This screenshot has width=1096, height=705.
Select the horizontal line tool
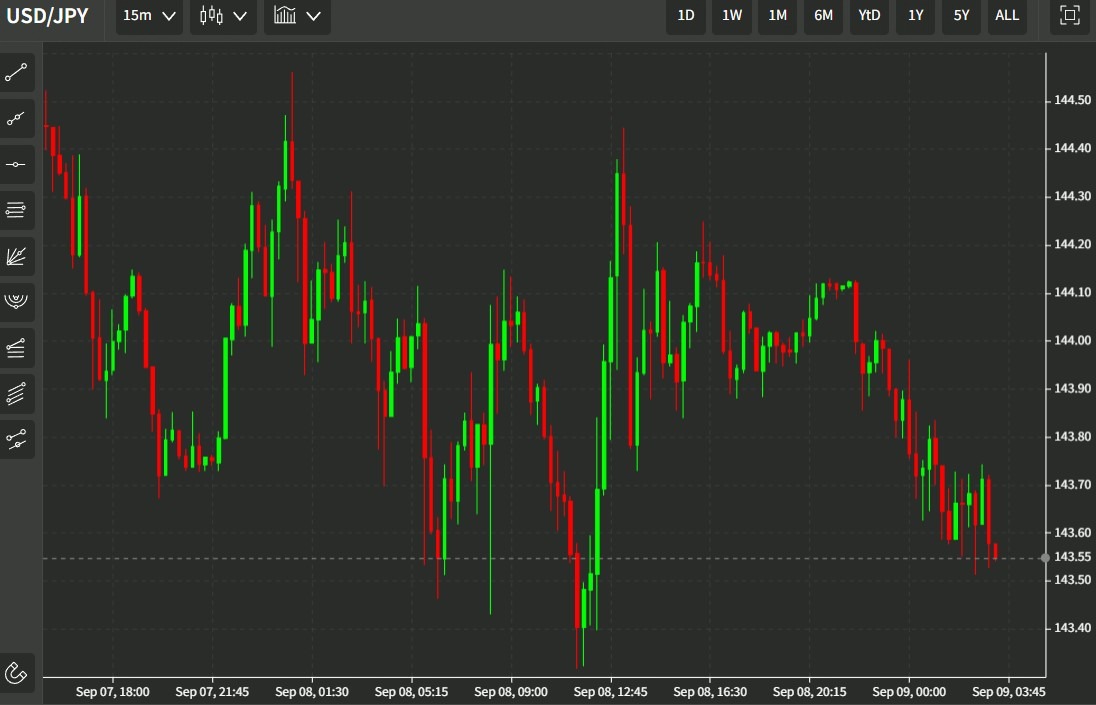pos(17,164)
